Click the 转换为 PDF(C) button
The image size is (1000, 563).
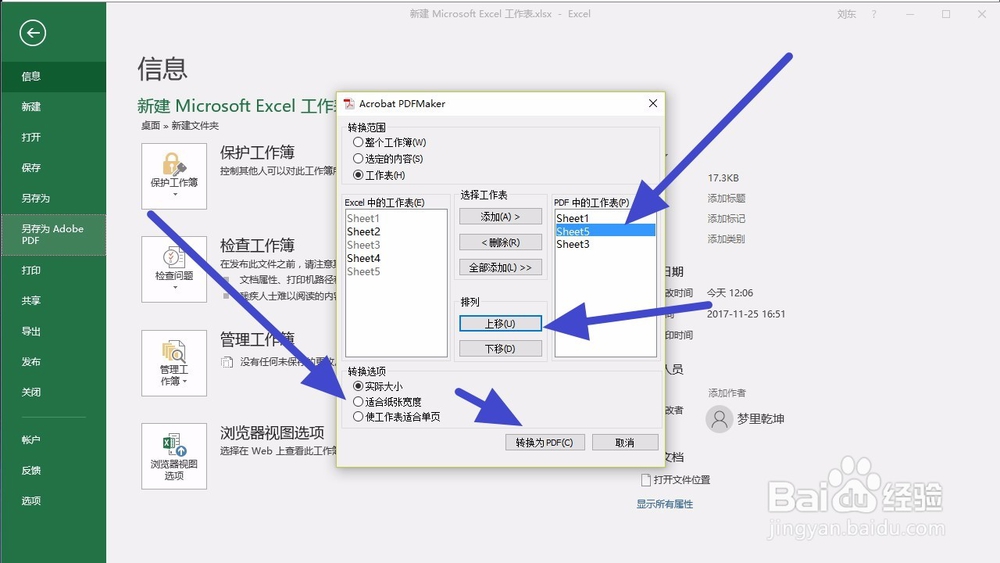545,442
